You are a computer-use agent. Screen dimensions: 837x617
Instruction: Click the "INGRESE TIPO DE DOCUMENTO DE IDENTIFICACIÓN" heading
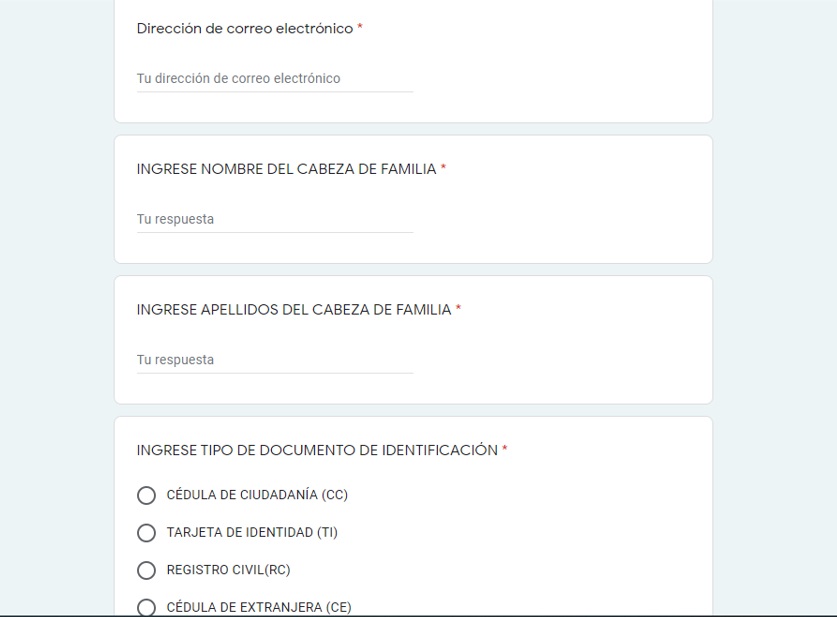point(317,450)
